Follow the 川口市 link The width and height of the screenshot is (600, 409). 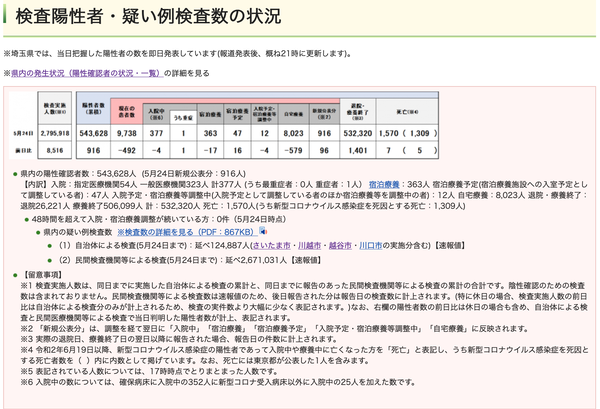click(370, 245)
